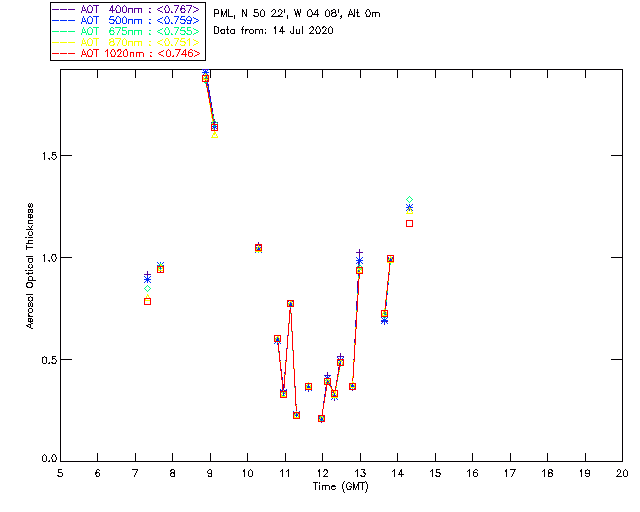Click the x-axis tick label 20
The height and width of the screenshot is (512, 640).
(x=622, y=474)
